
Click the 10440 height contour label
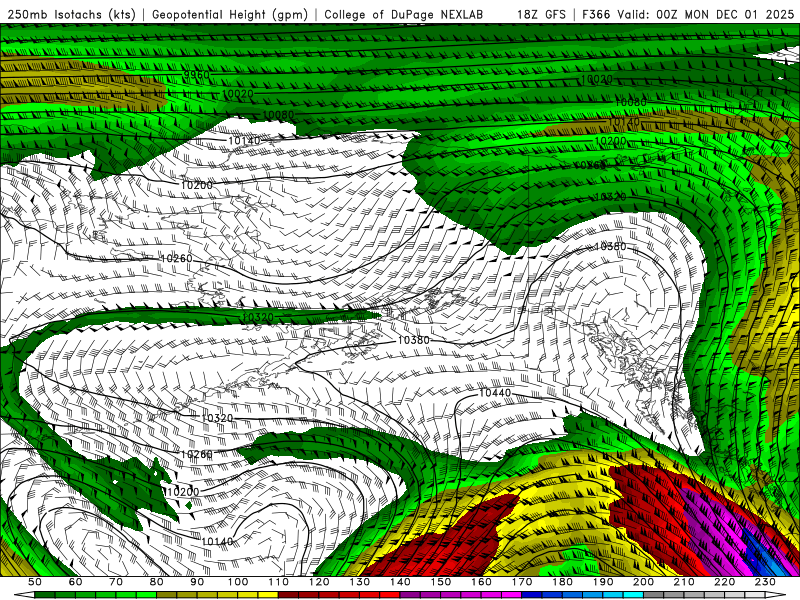click(495, 393)
